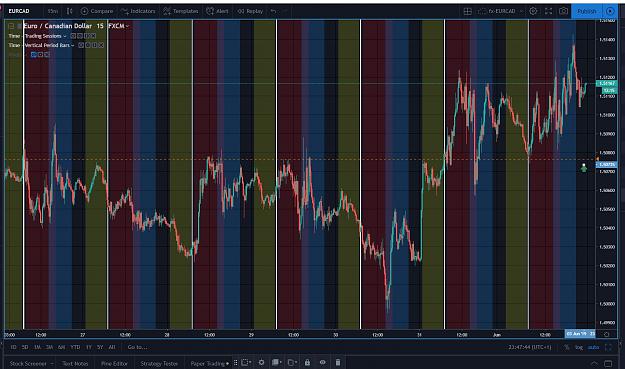Open the time axis settings icon

(607, 334)
